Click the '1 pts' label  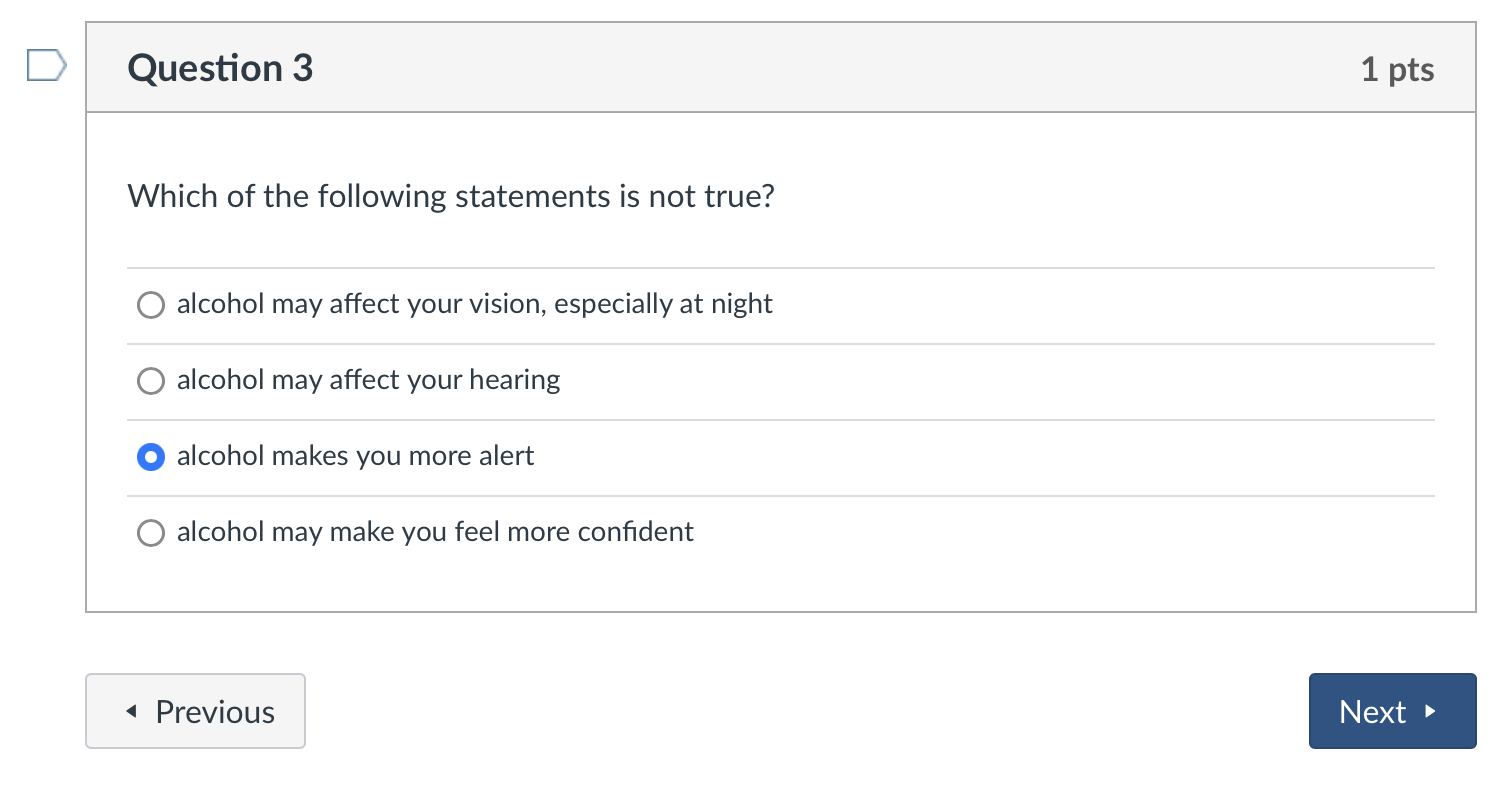click(1398, 69)
